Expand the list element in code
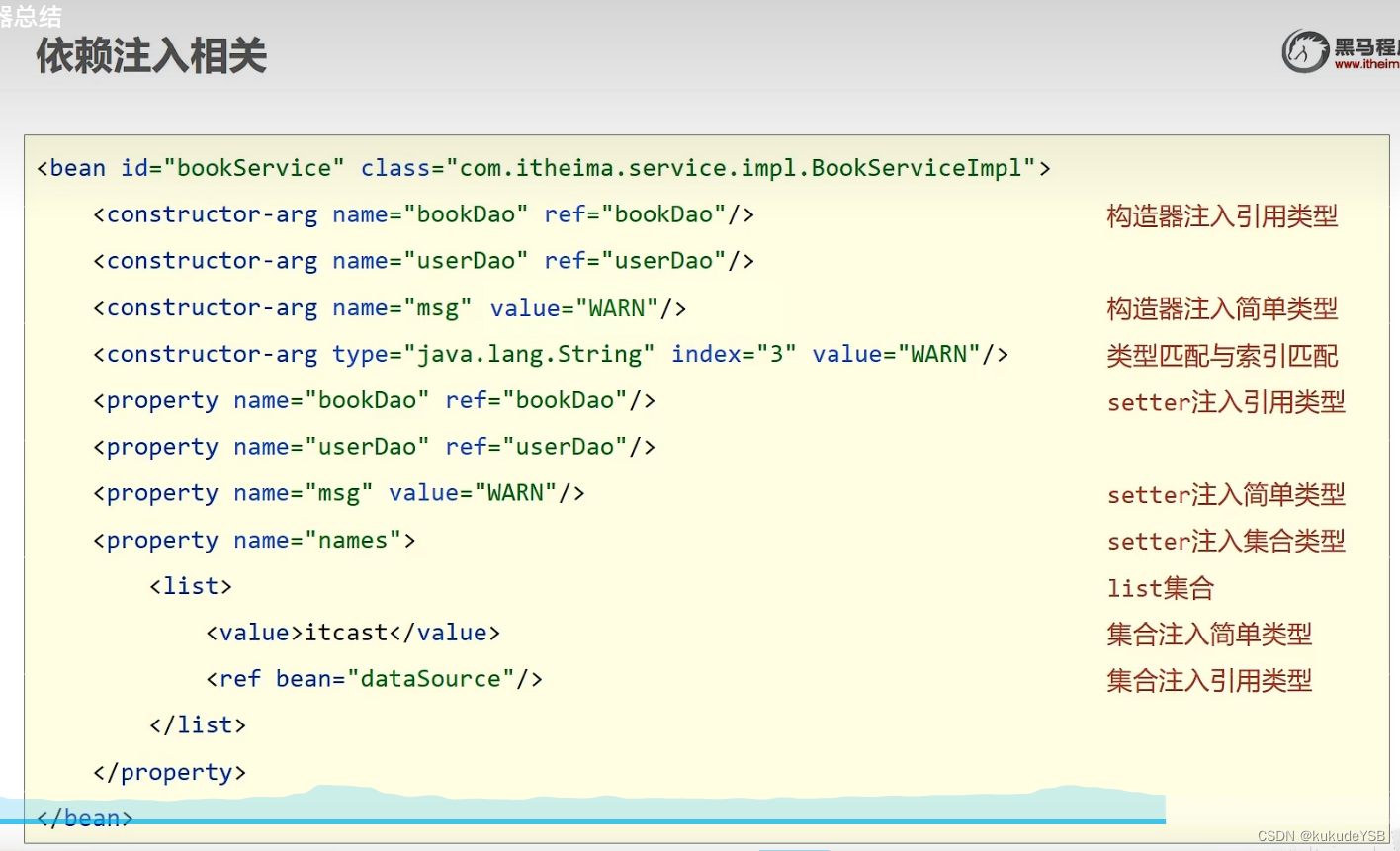The image size is (1400, 851). coord(190,585)
